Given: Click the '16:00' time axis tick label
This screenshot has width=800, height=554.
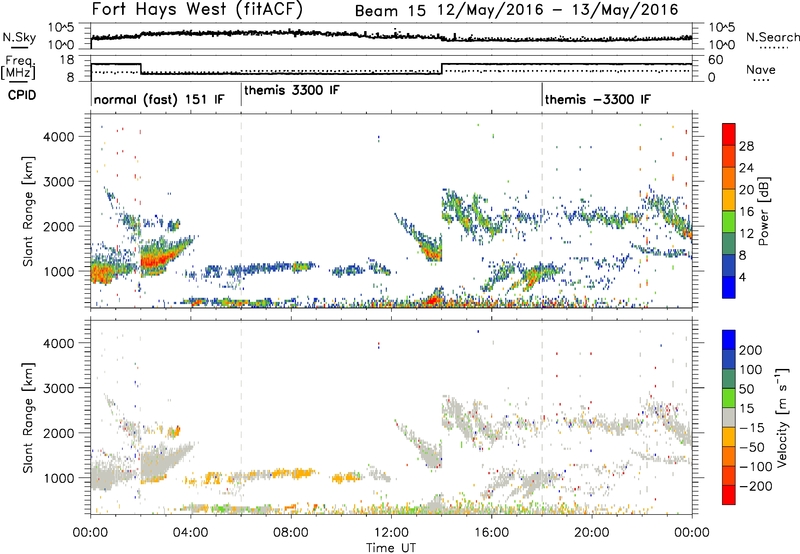Looking at the screenshot, I should pyautogui.click(x=491, y=533).
